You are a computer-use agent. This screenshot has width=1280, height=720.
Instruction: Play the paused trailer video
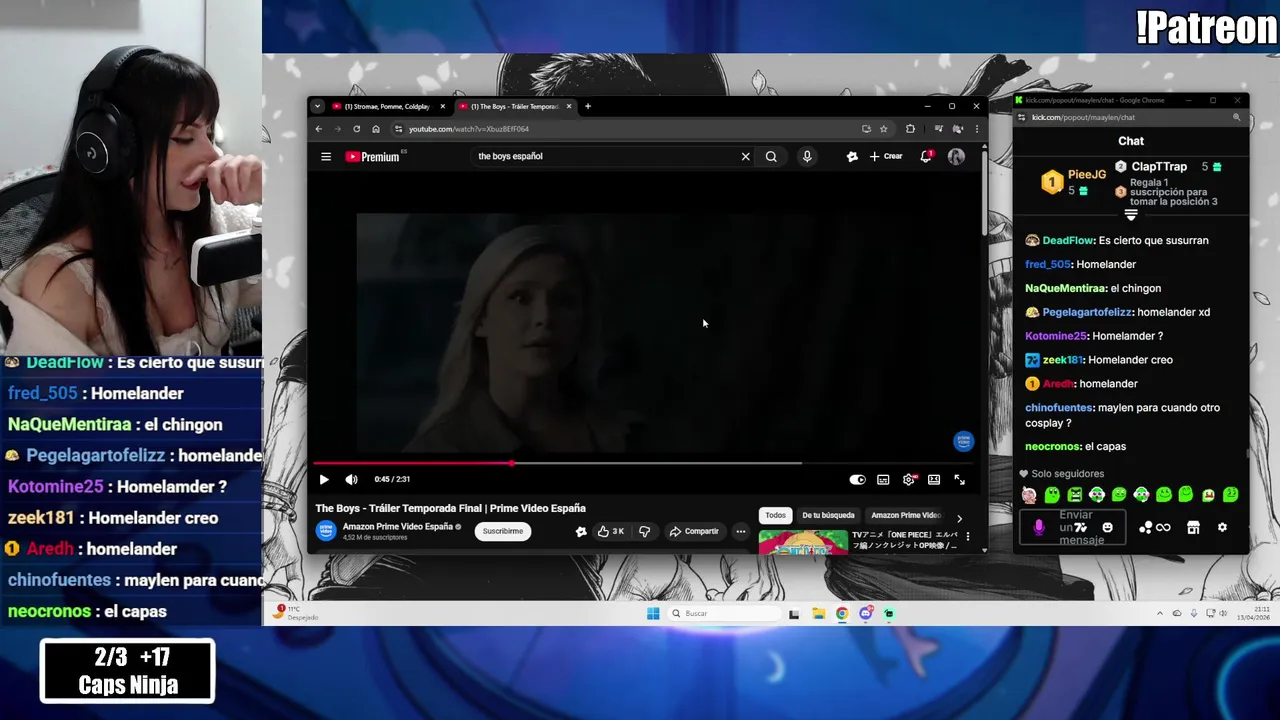(324, 479)
